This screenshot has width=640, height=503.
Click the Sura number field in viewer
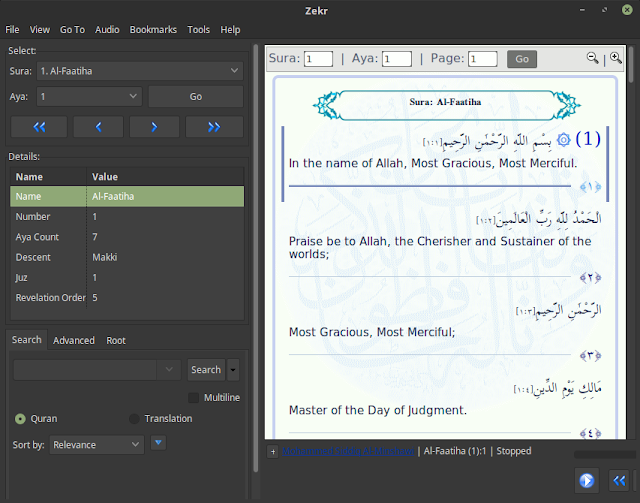pos(318,59)
